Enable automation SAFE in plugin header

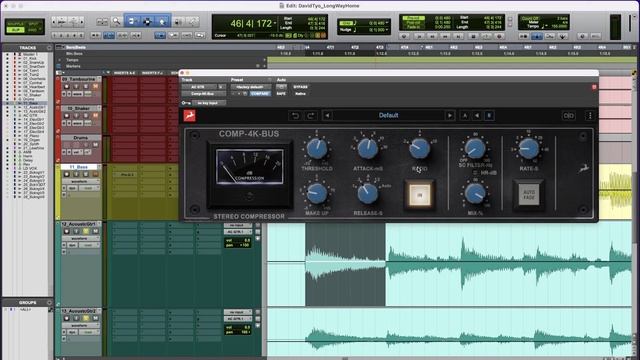point(281,93)
